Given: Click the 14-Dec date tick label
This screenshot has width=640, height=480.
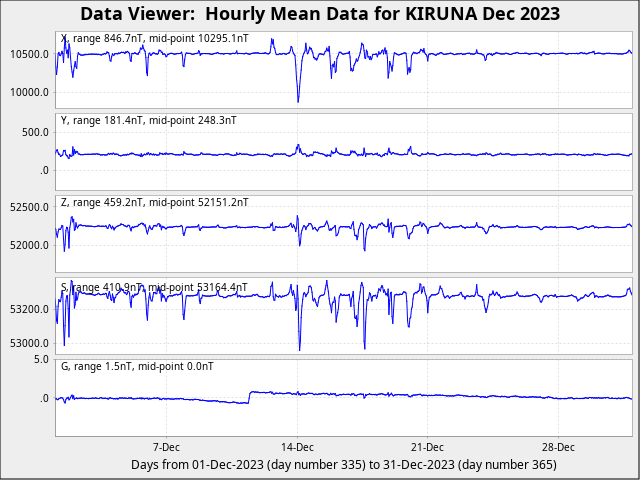Looking at the screenshot, I should (x=297, y=447).
